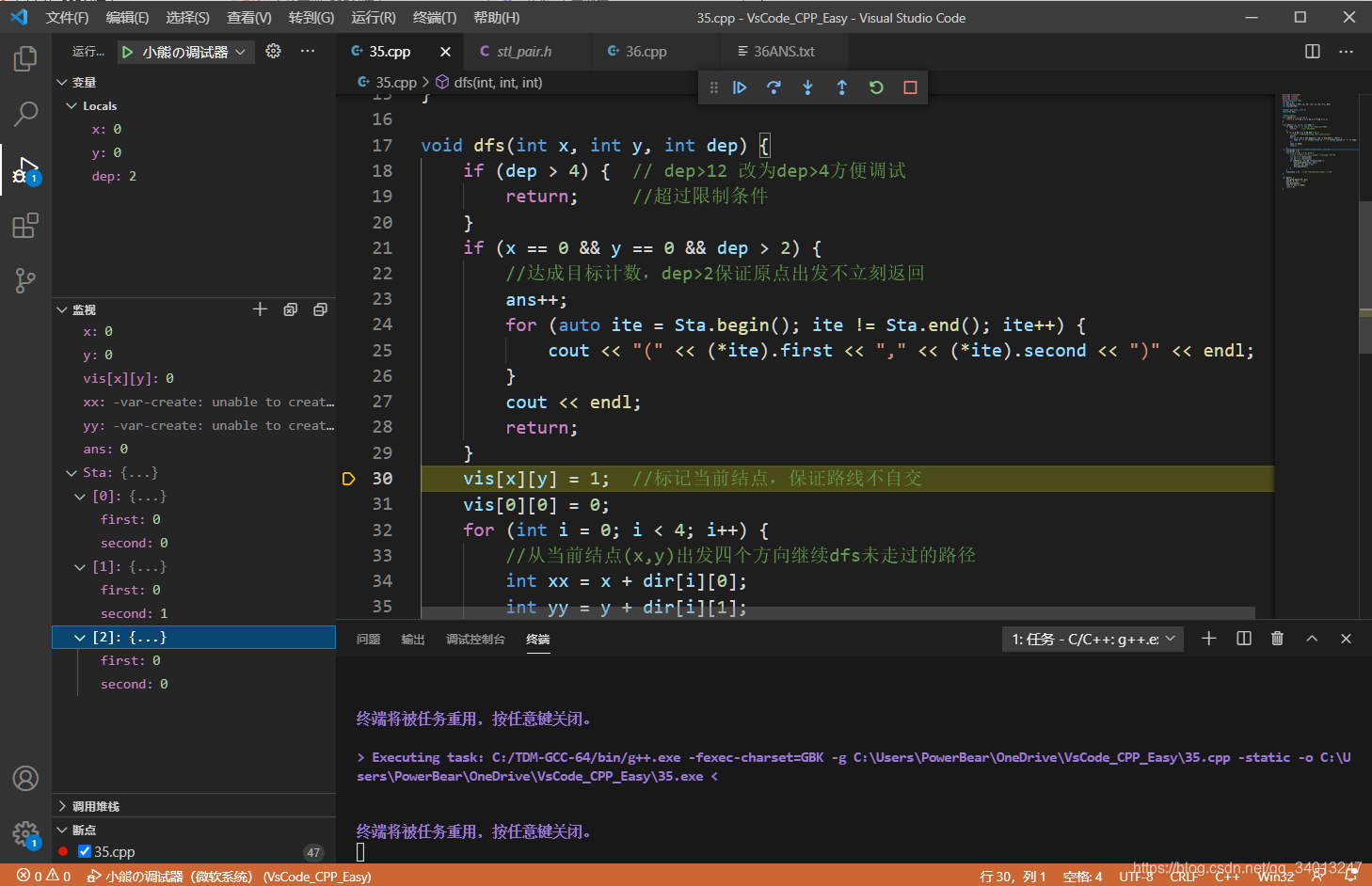Kill the terminal with trash icon
1372x886 pixels.
pos(1277,639)
